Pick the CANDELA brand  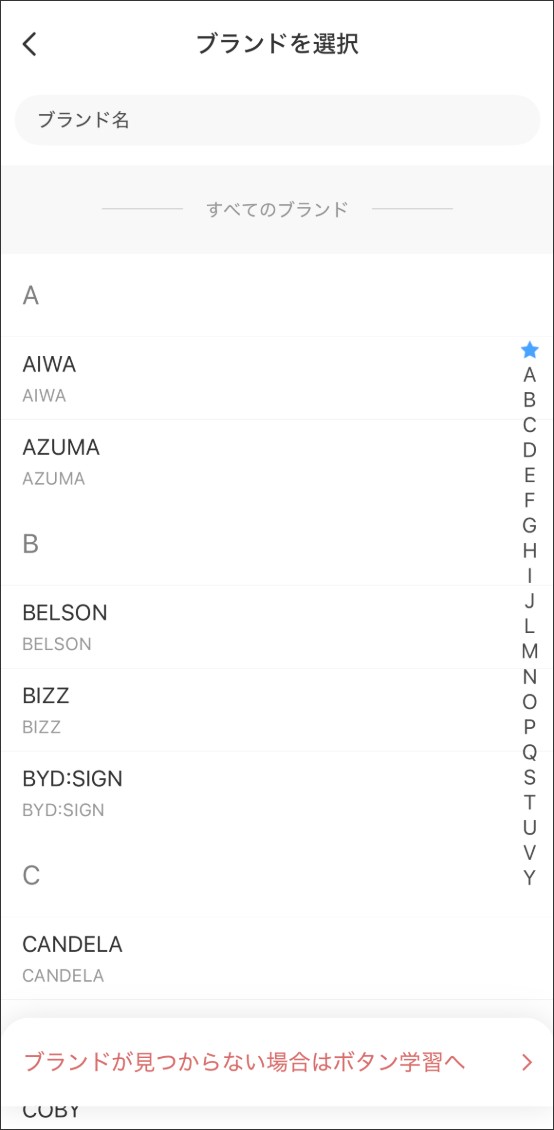[x=277, y=958]
